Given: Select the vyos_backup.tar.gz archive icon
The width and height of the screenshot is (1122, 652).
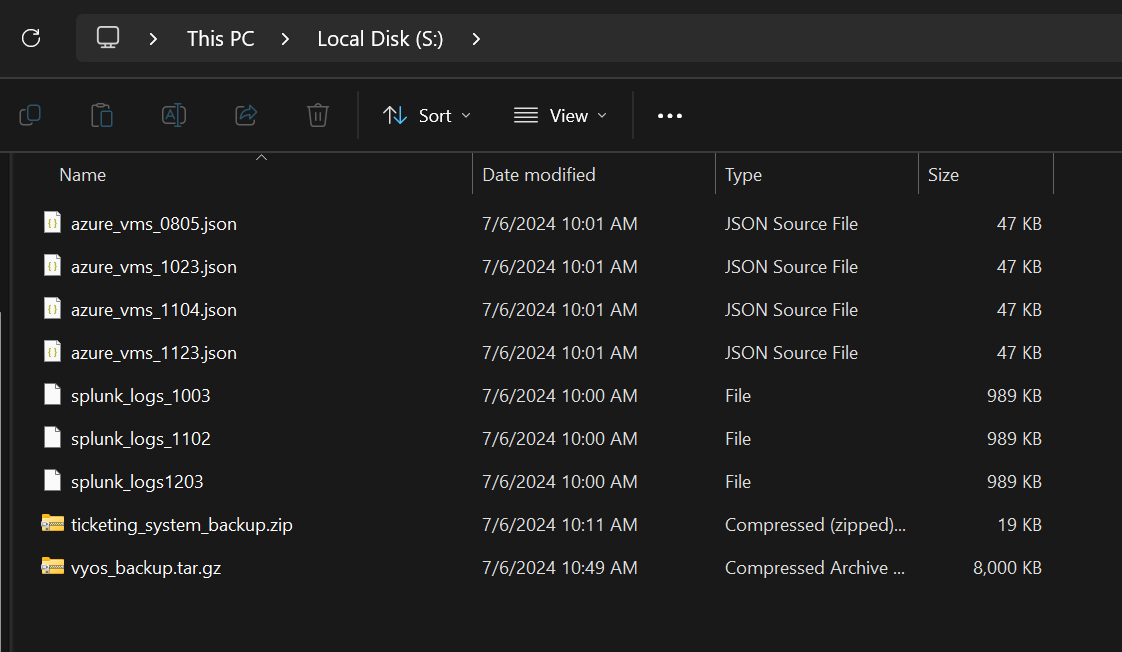Looking at the screenshot, I should tap(53, 567).
